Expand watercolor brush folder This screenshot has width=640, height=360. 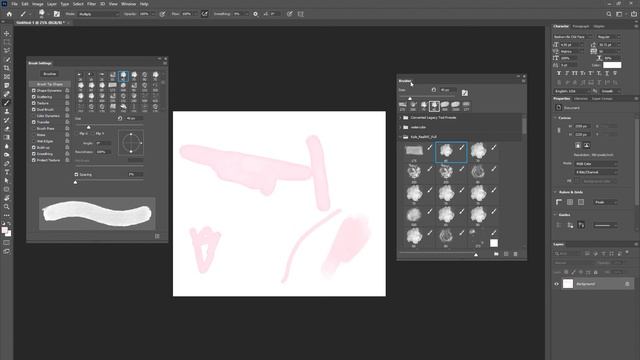pyautogui.click(x=401, y=127)
